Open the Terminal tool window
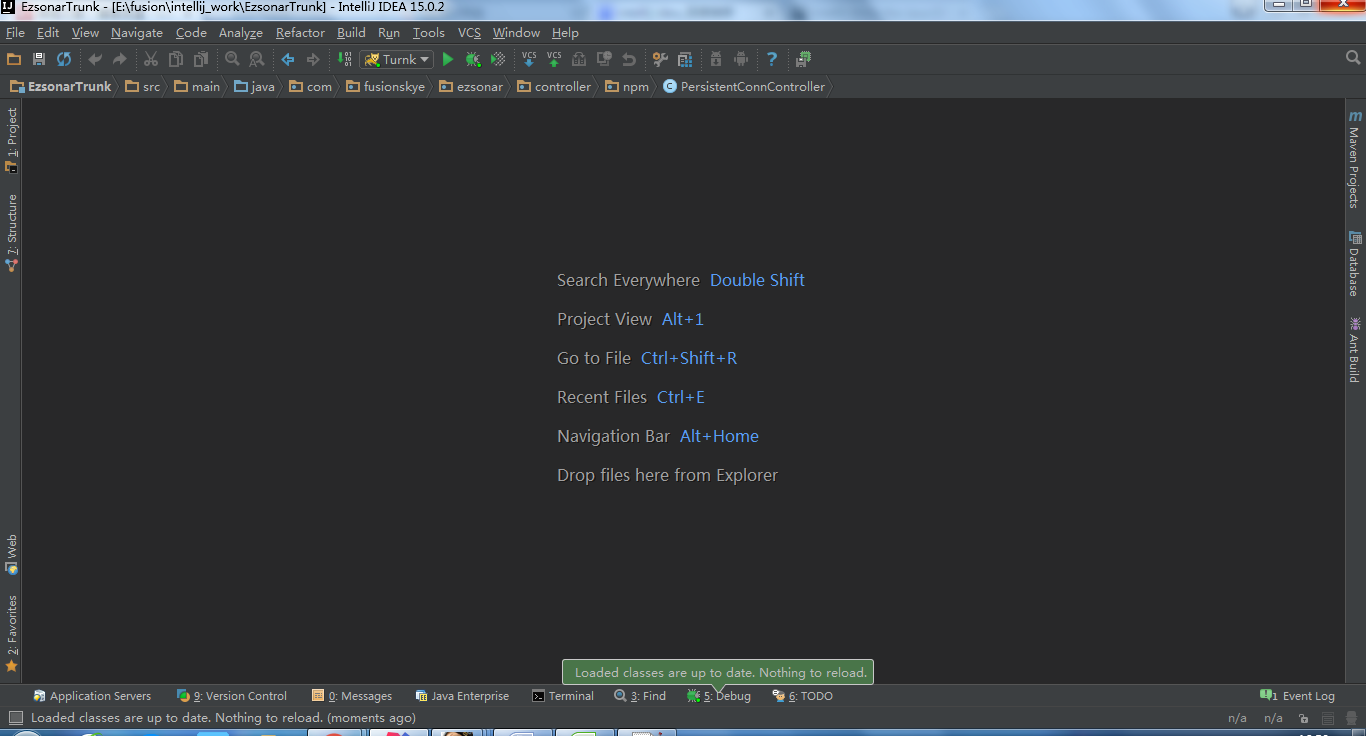 tap(563, 696)
